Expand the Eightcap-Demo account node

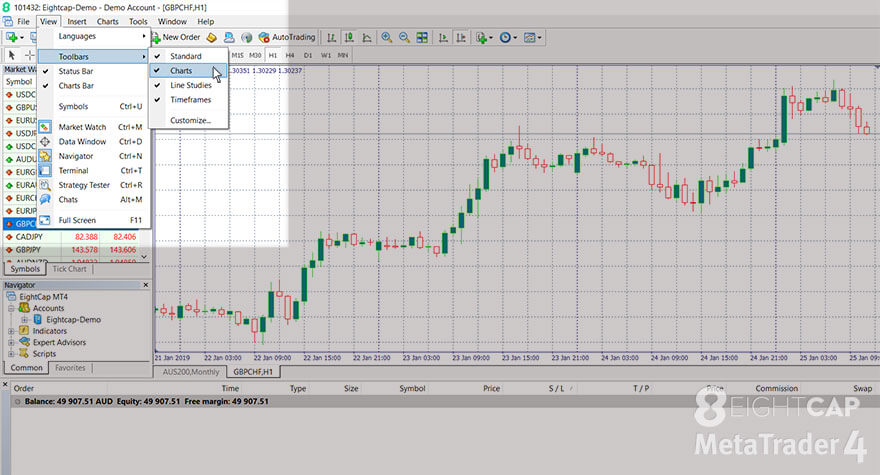25,319
